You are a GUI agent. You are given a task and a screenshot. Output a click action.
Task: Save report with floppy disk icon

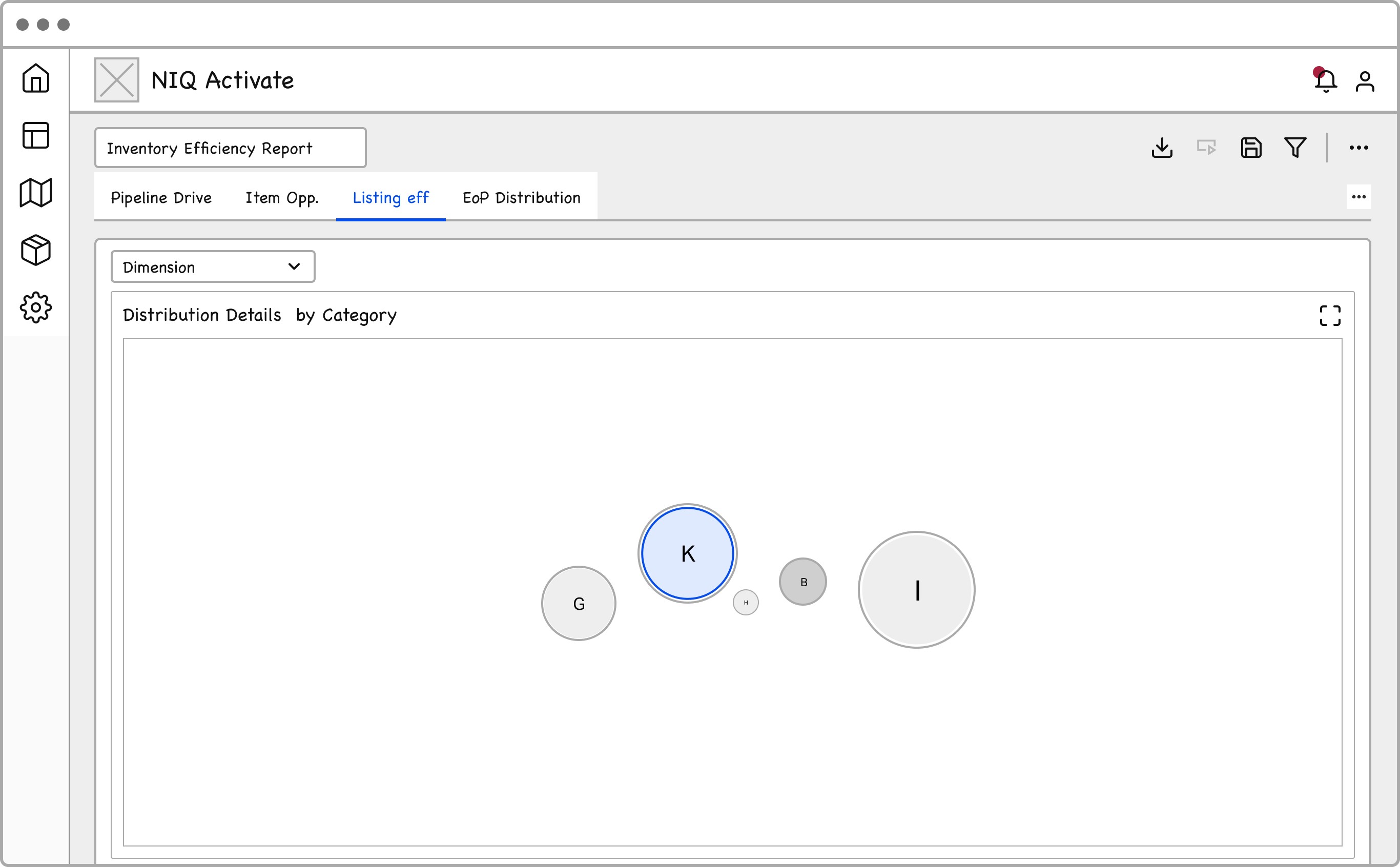[1251, 148]
